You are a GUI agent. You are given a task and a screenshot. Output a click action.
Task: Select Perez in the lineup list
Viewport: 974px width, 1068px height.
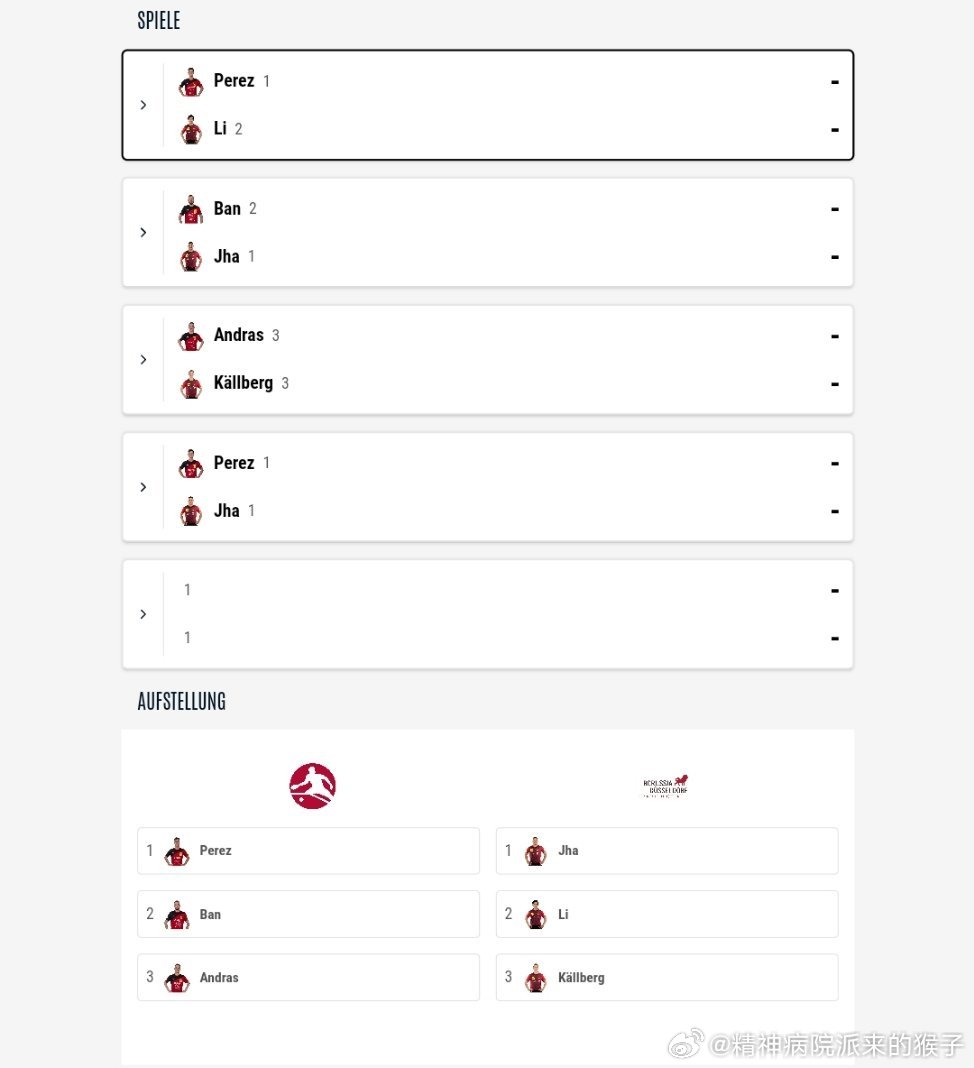click(x=309, y=851)
